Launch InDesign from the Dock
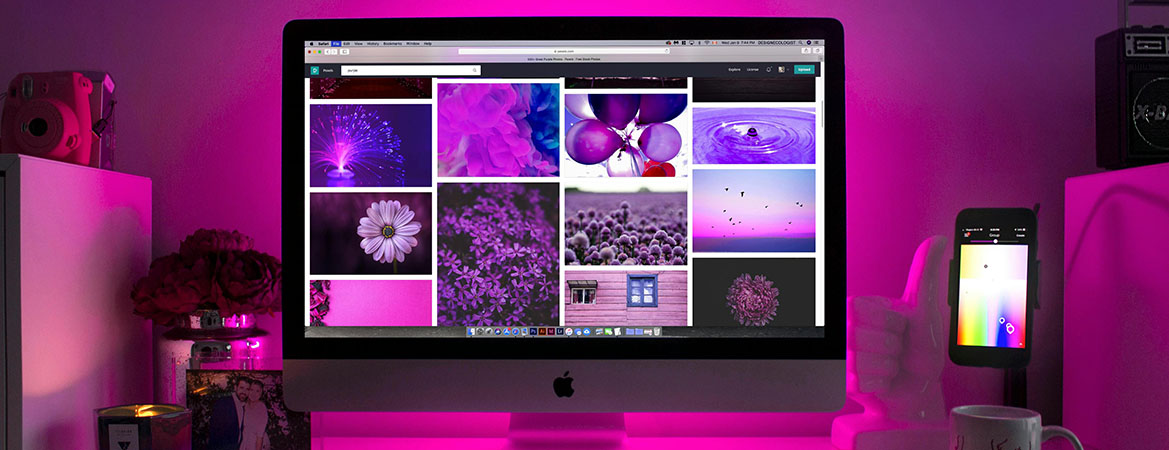1169x450 pixels. (551, 332)
